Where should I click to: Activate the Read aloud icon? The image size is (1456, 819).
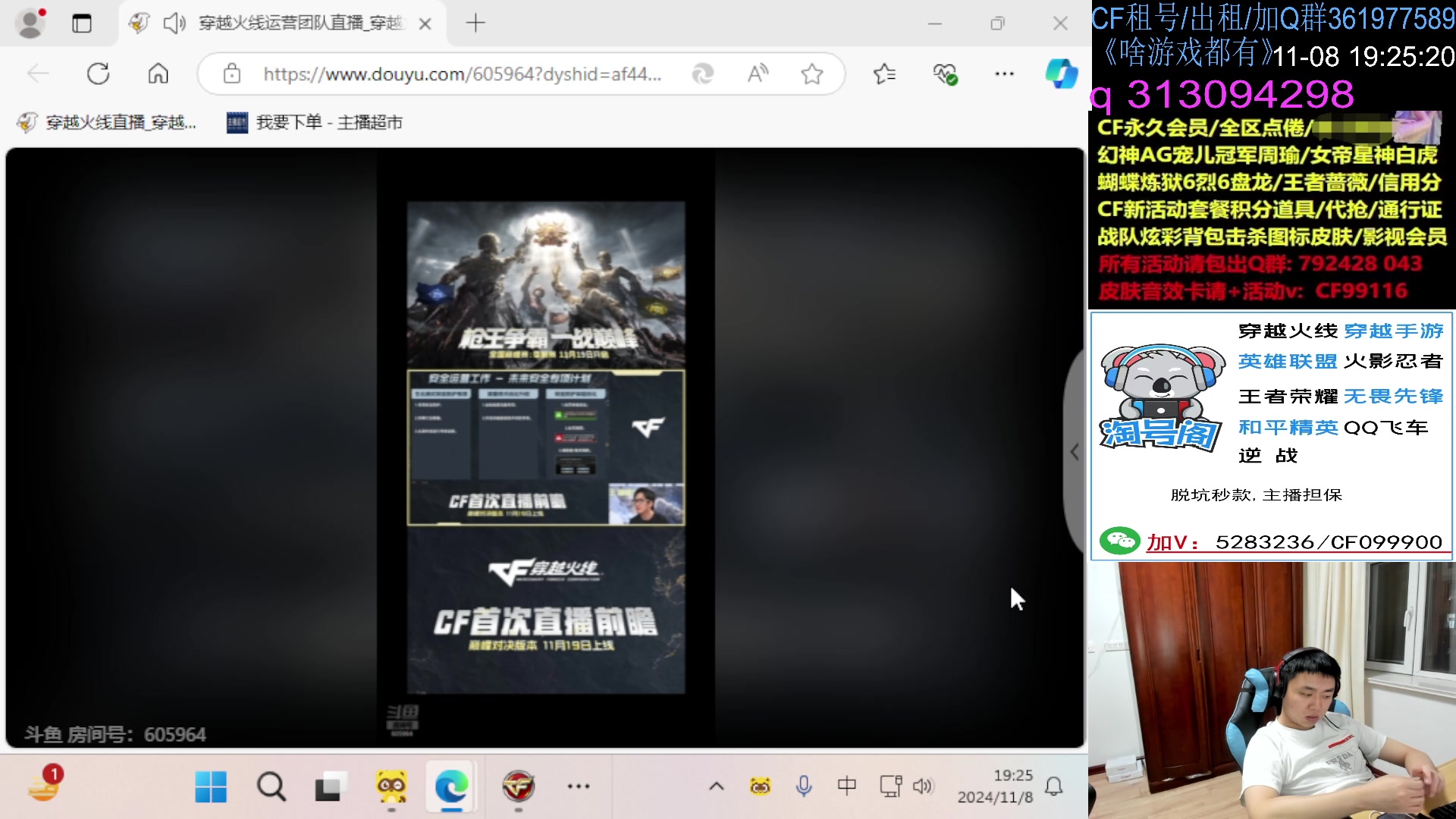tap(758, 74)
